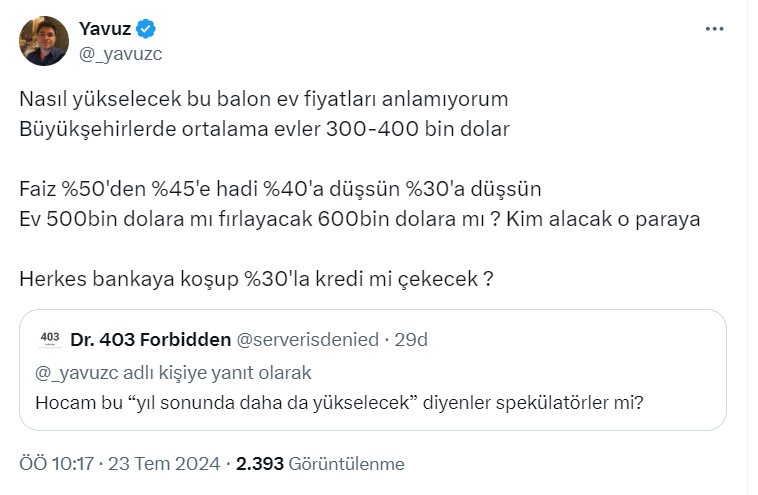758x495 pixels.
Task: Click the line starting "Ev 500bin dolara"
Action: click(360, 219)
